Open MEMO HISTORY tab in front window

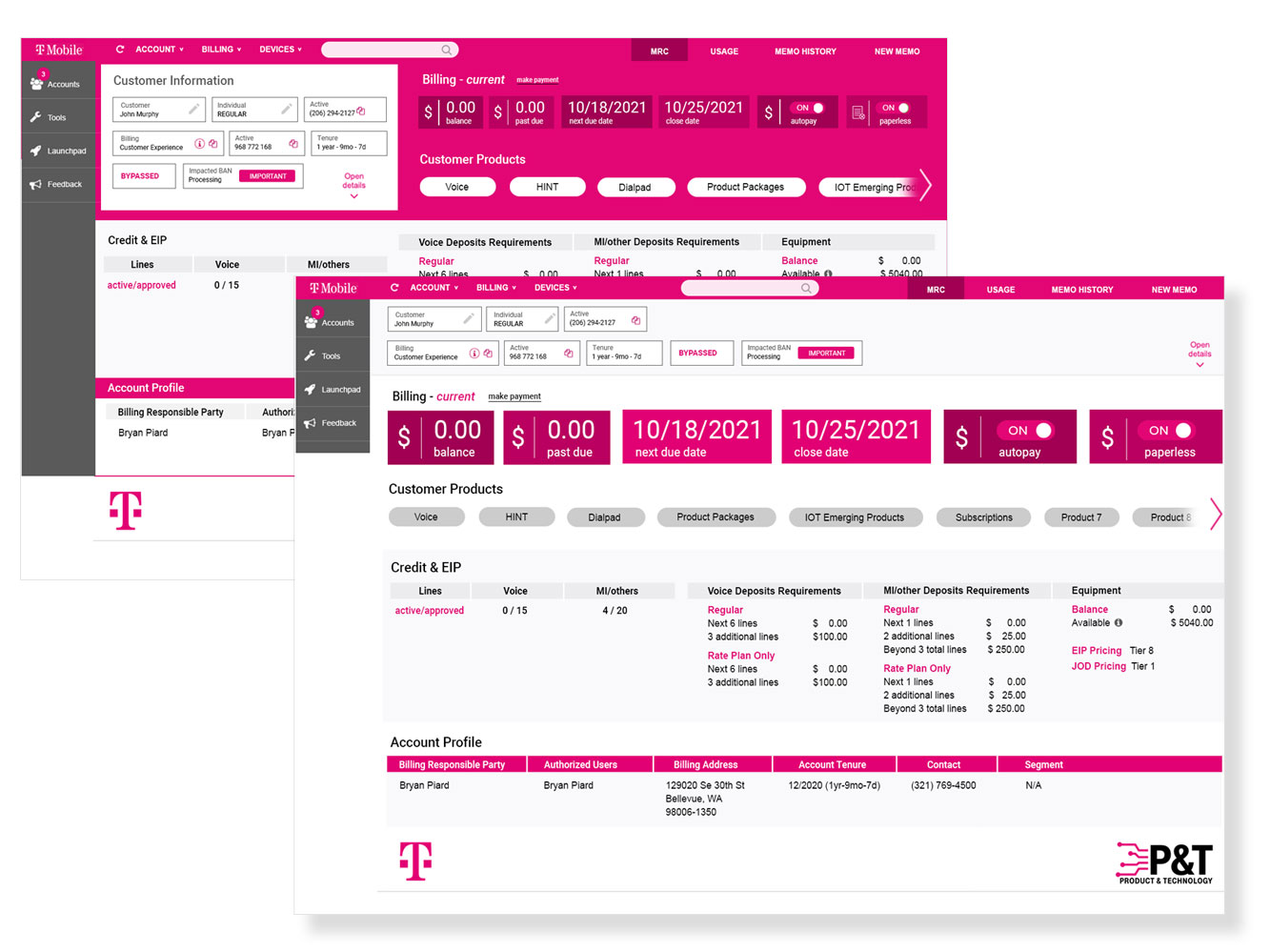coord(1082,290)
